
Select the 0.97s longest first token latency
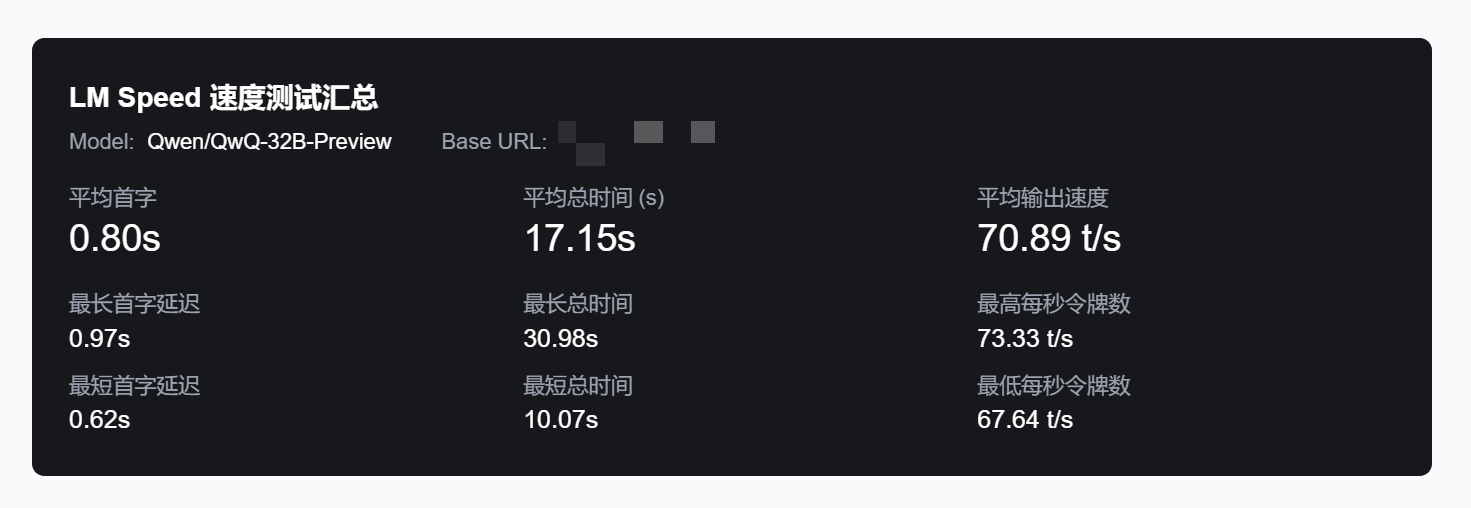coord(100,338)
